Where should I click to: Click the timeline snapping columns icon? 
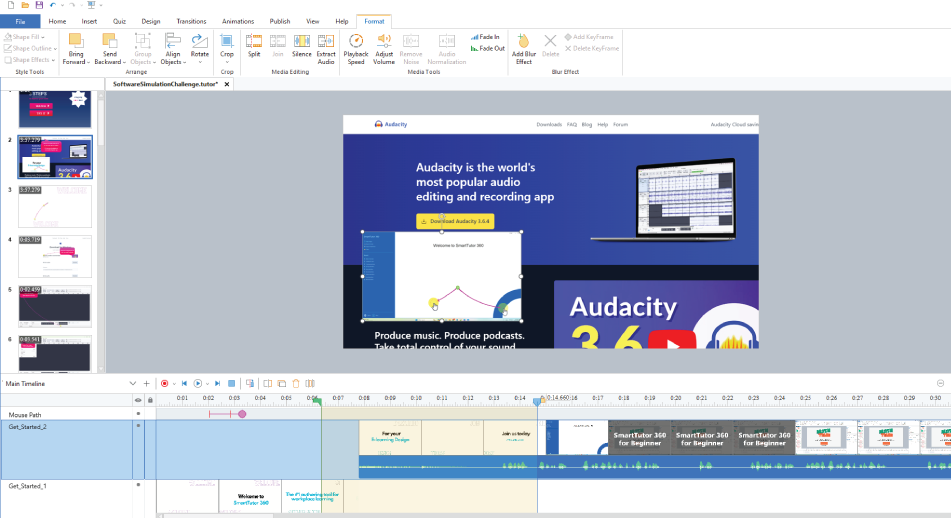tap(310, 383)
